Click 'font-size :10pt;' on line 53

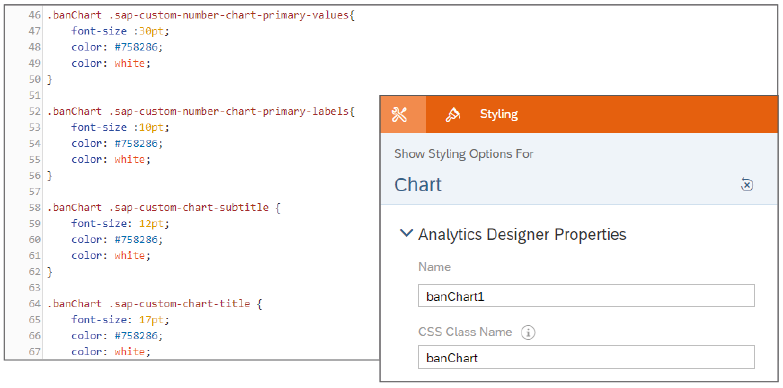point(120,127)
